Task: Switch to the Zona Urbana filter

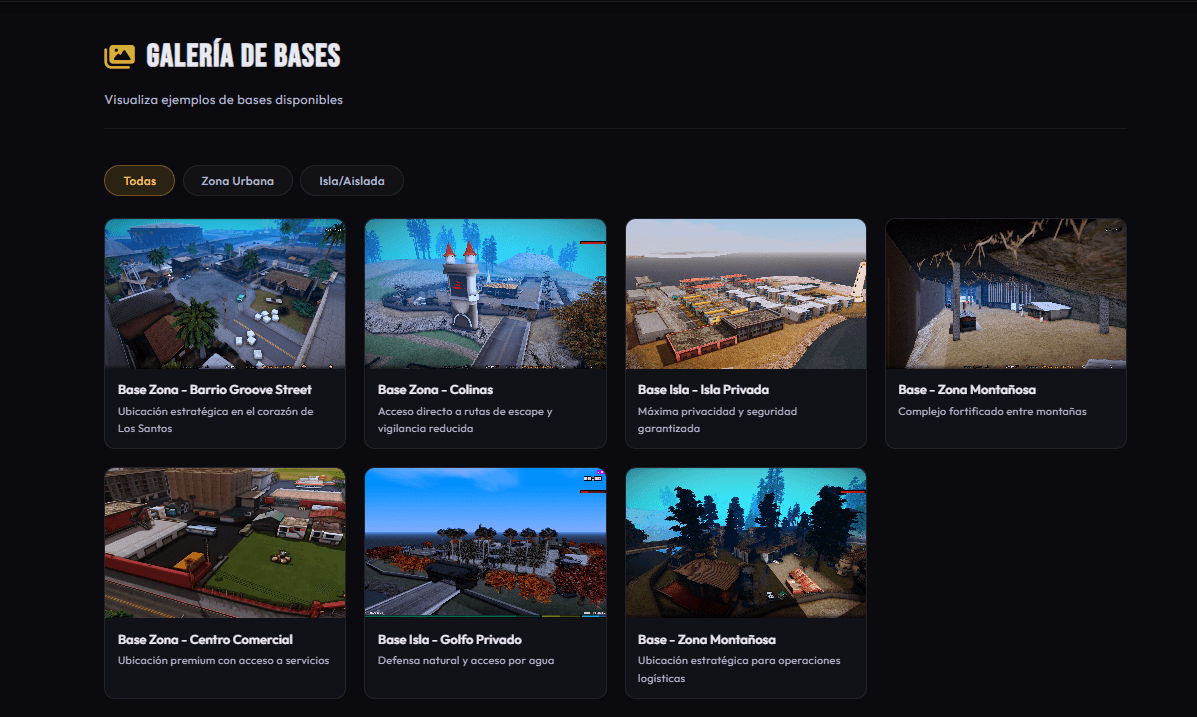Action: [237, 181]
